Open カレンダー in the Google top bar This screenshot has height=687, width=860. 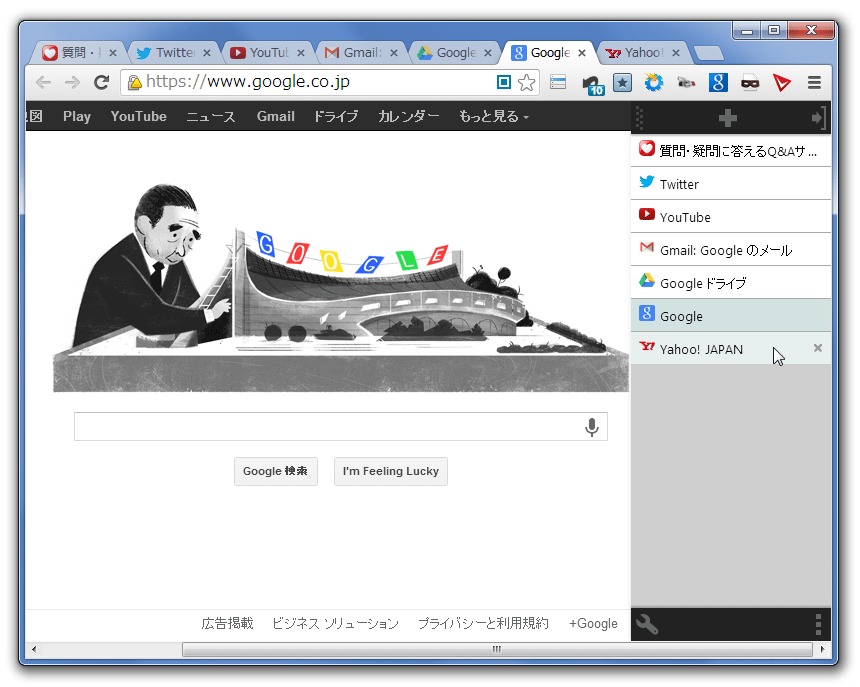point(409,117)
